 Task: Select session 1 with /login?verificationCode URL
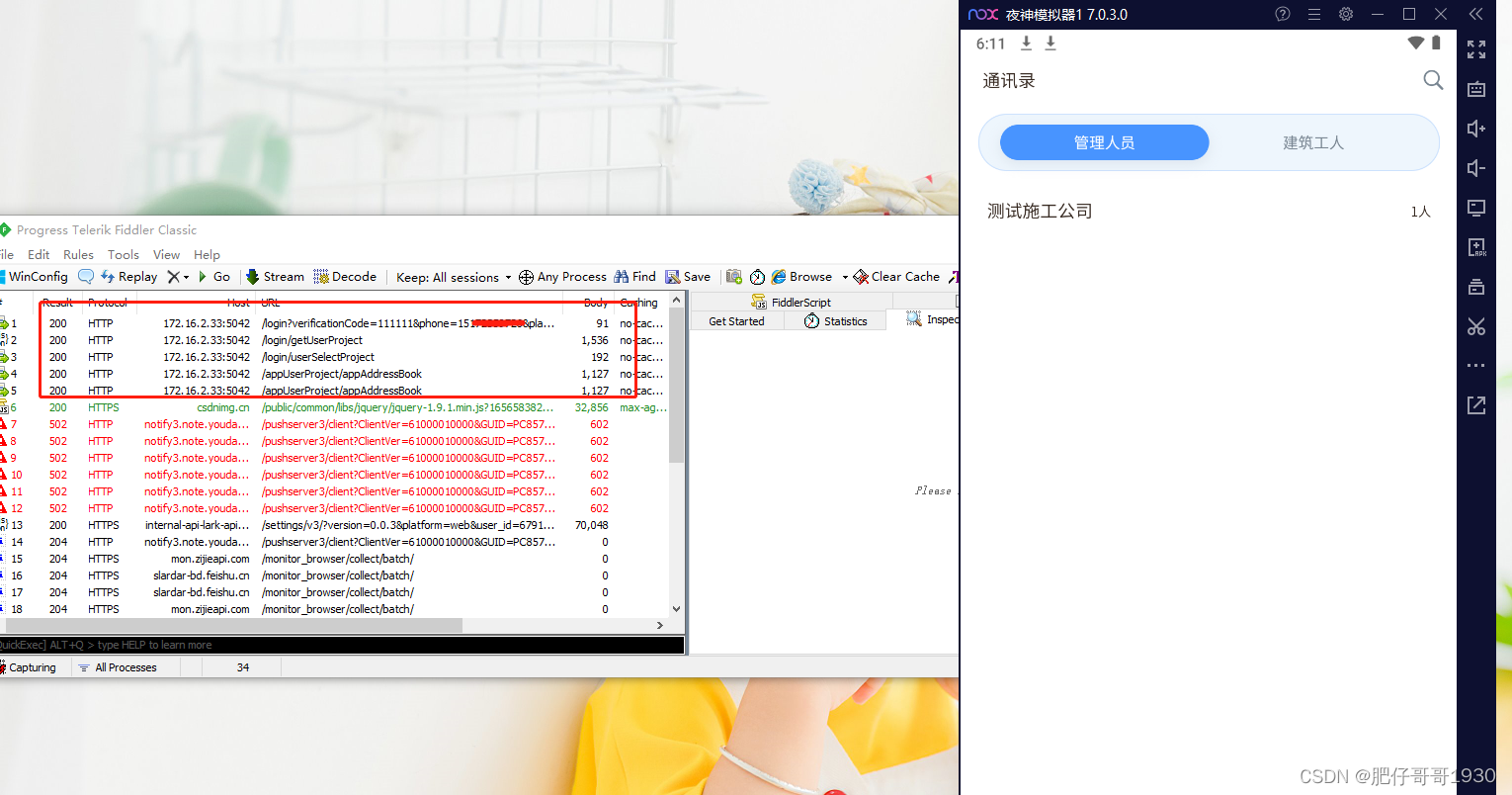334,323
